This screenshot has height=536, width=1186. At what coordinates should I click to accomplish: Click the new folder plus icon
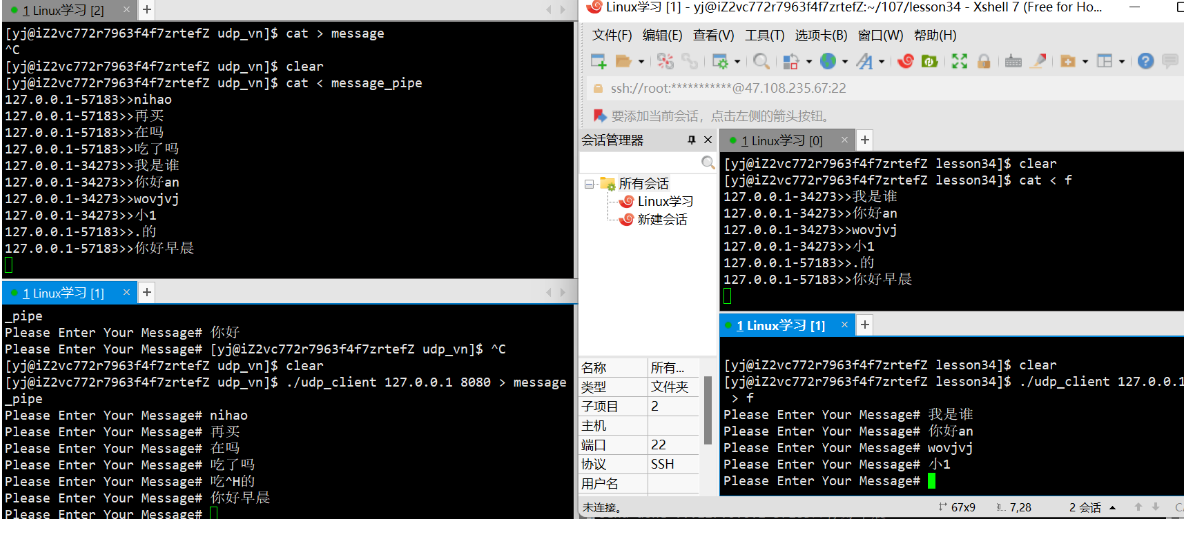click(x=1068, y=61)
